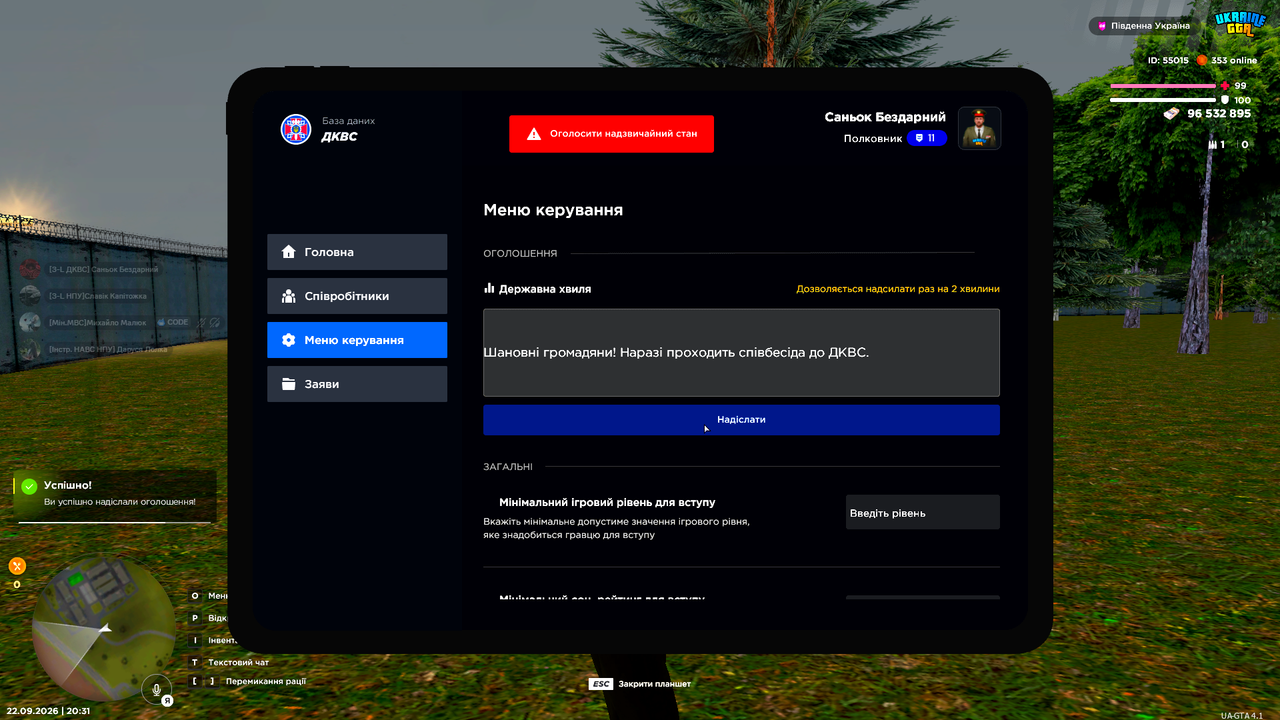Open the Співробітники section
Screen dimensions: 1280x720
click(357, 296)
